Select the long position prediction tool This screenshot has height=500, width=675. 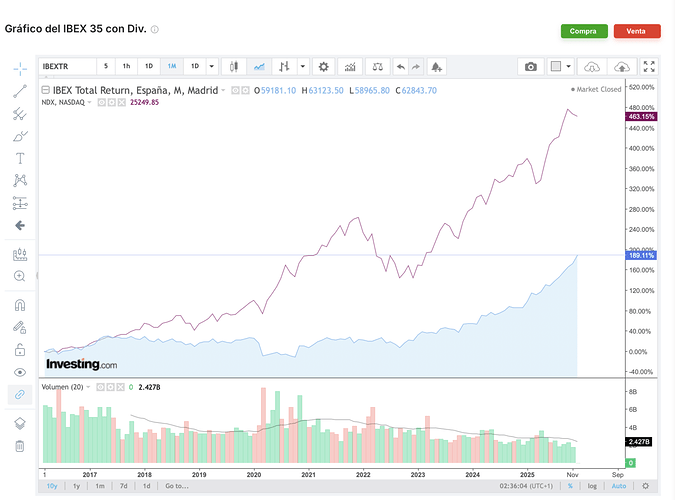pyautogui.click(x=20, y=203)
